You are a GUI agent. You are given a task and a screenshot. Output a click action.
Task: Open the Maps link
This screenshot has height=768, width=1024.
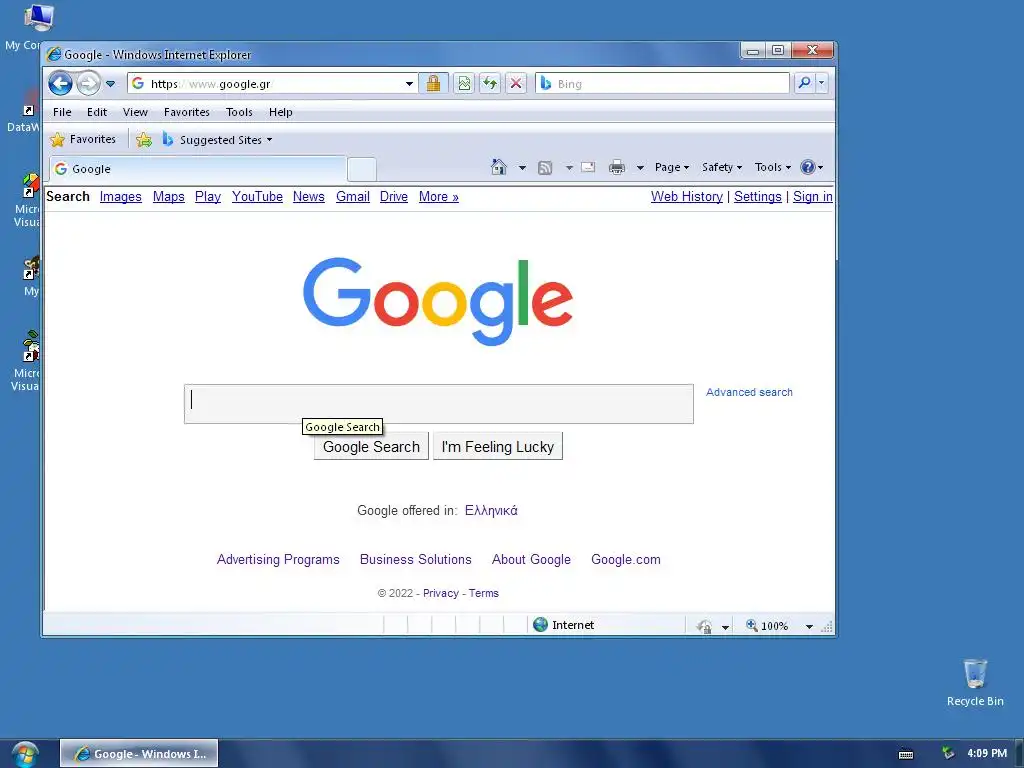pyautogui.click(x=168, y=197)
